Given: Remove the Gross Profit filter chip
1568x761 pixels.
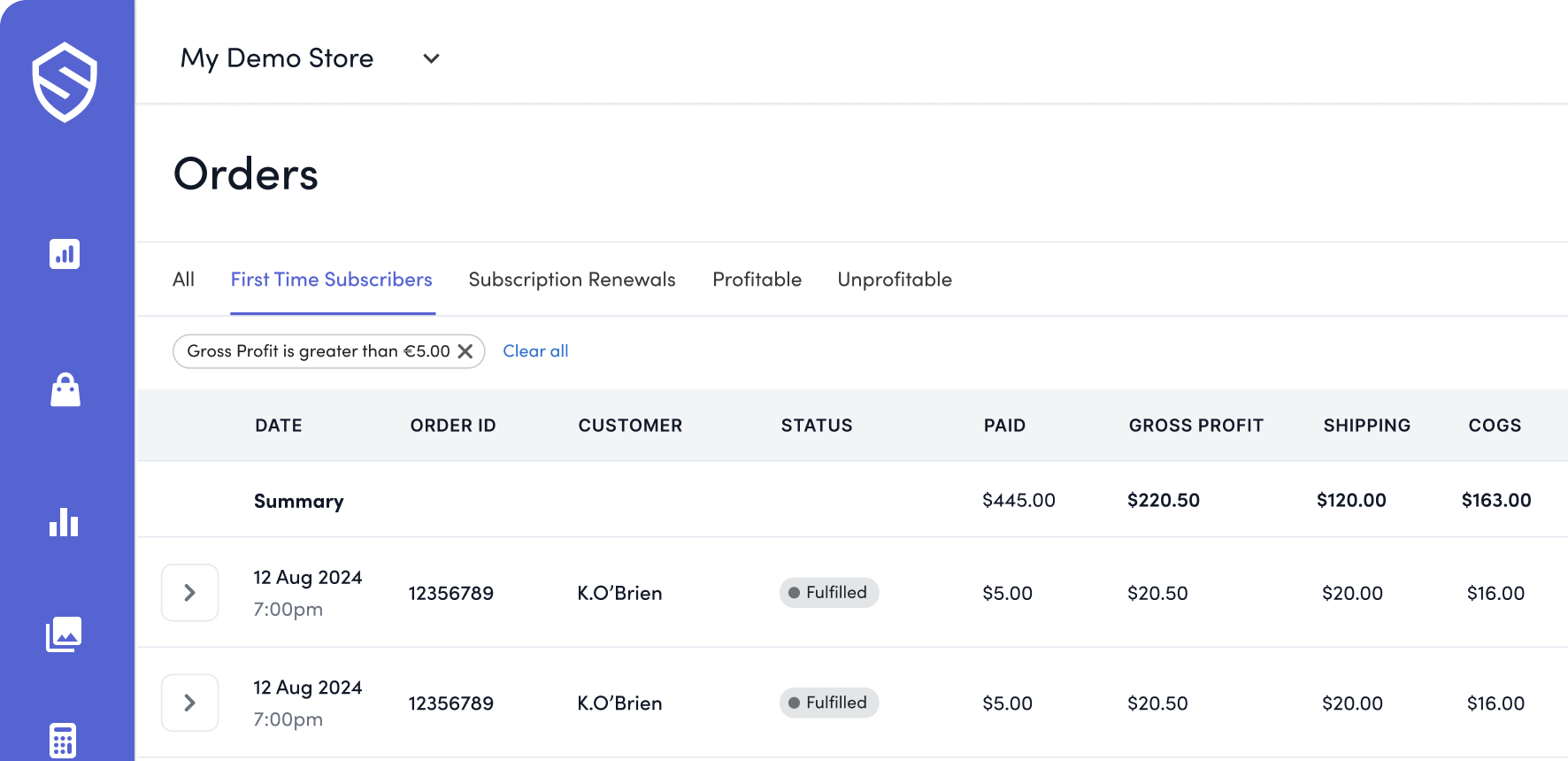Looking at the screenshot, I should (x=465, y=351).
